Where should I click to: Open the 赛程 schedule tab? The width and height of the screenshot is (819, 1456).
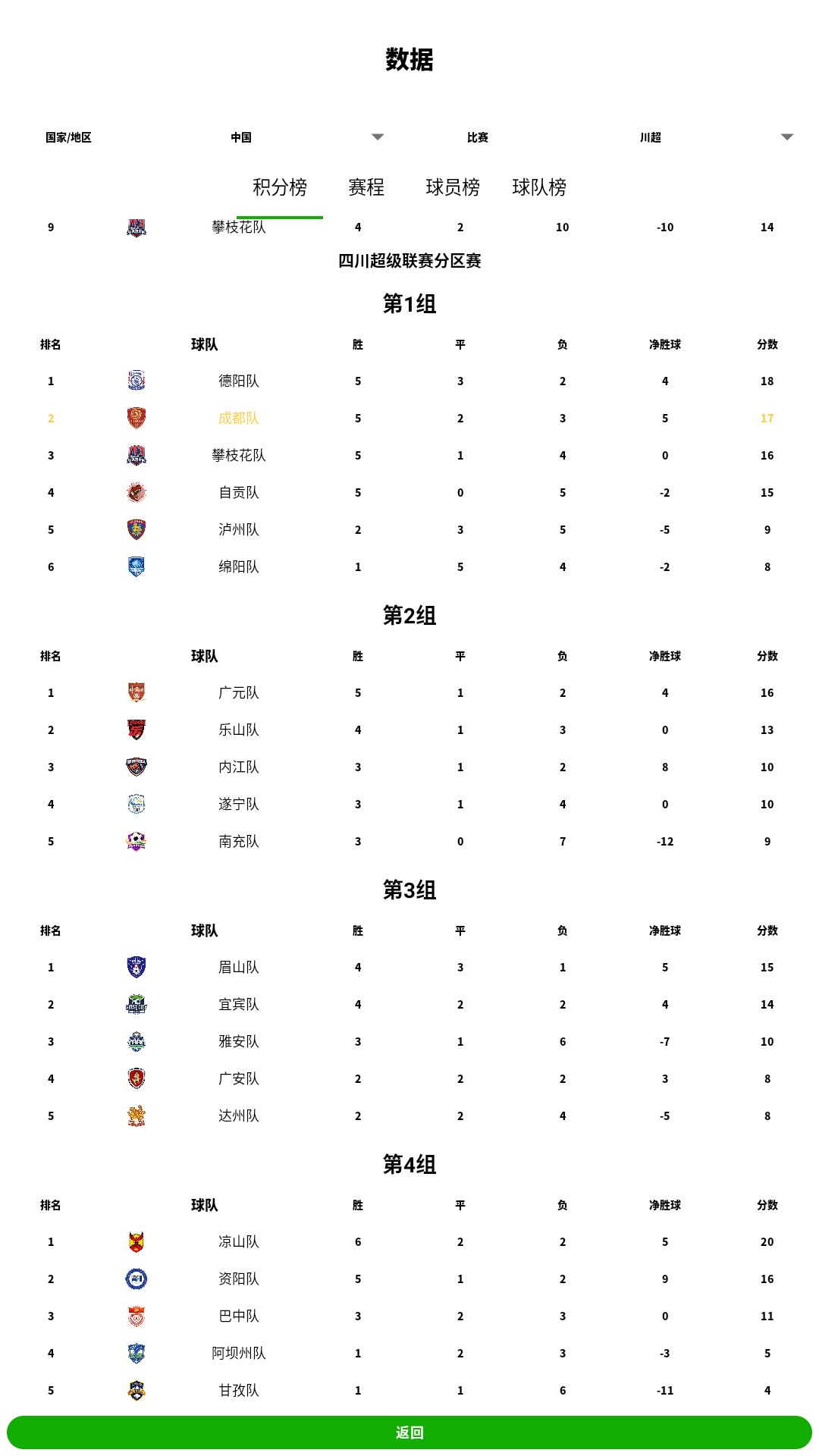click(x=366, y=187)
